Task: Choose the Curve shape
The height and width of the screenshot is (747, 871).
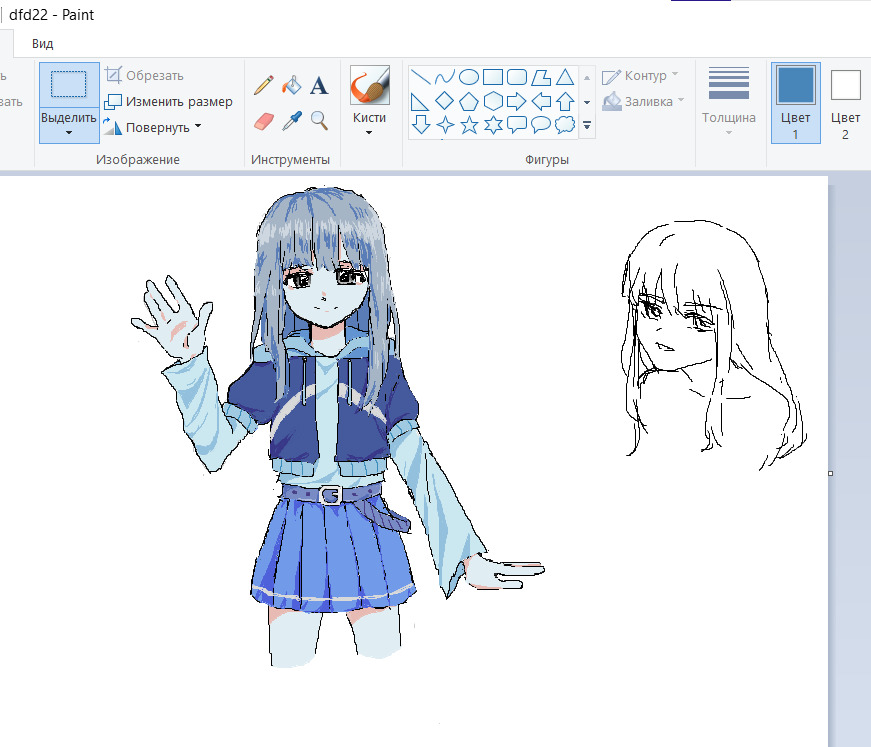Action: click(x=444, y=77)
